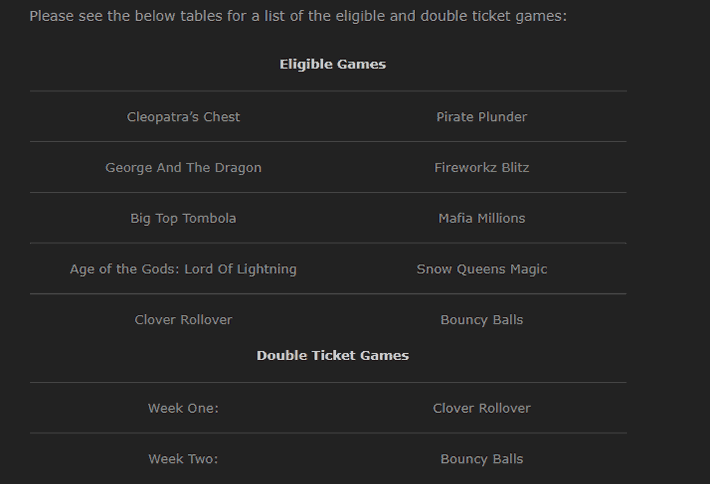Viewport: 710px width, 484px height.
Task: Select Bouncy Balls for Week Two
Action: [482, 459]
